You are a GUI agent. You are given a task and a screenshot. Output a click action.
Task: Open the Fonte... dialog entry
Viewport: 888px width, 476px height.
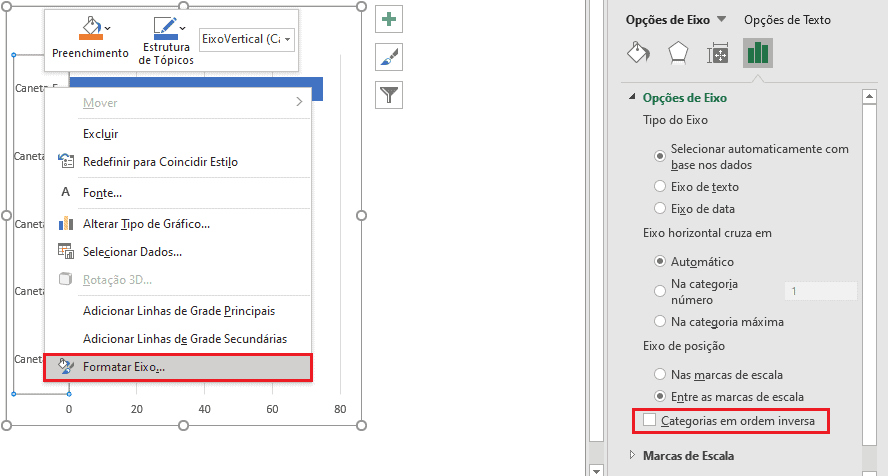(177, 193)
